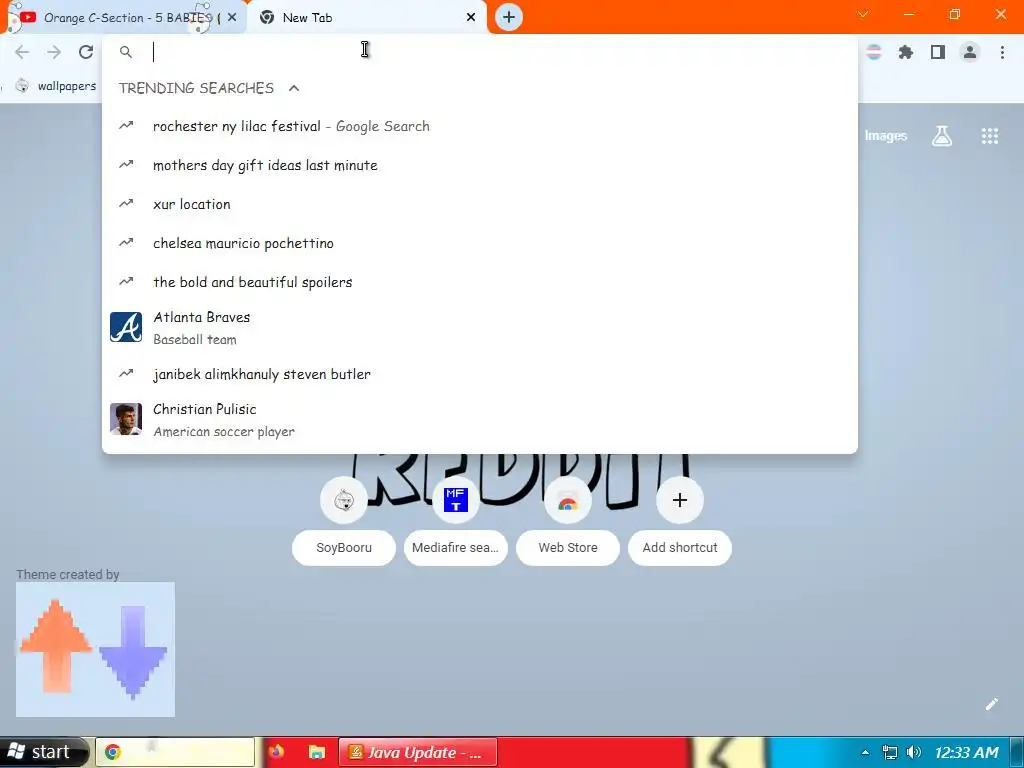1024x768 pixels.
Task: Click the Chrome taskbar button
Action: coord(175,752)
